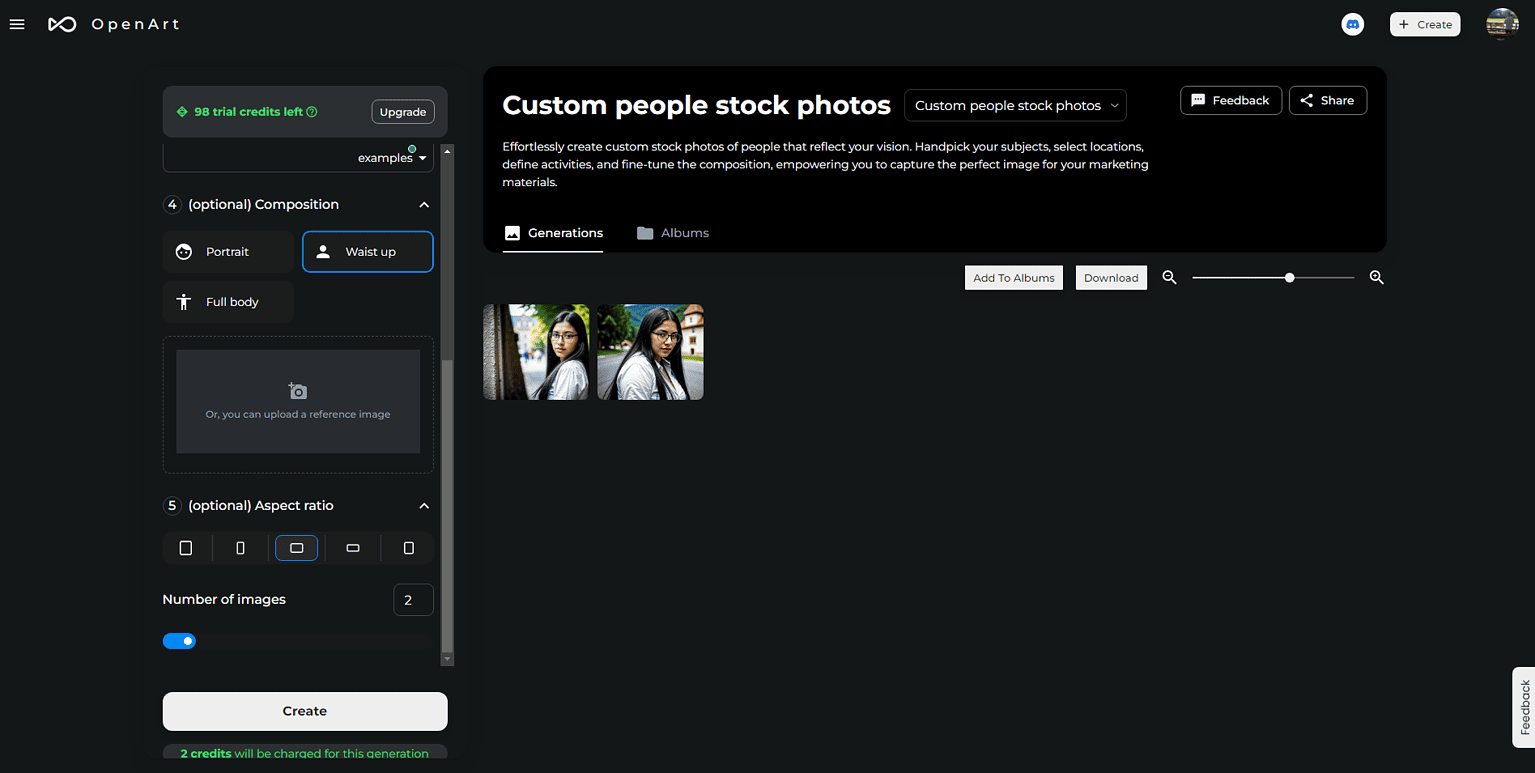Open the Discord community link icon
The width and height of the screenshot is (1535, 773).
click(1352, 24)
